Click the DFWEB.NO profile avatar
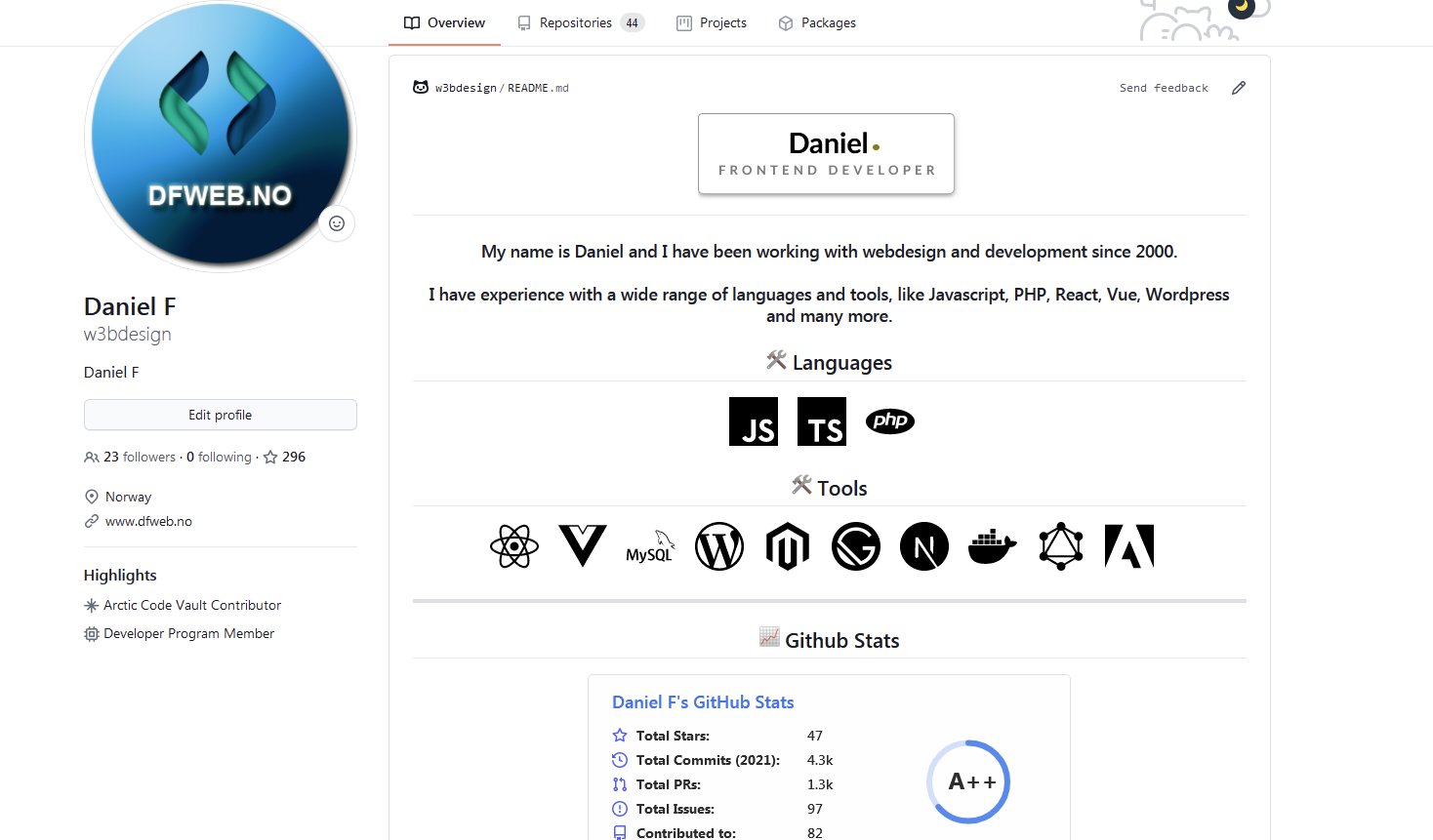This screenshot has width=1433, height=840. [221, 135]
